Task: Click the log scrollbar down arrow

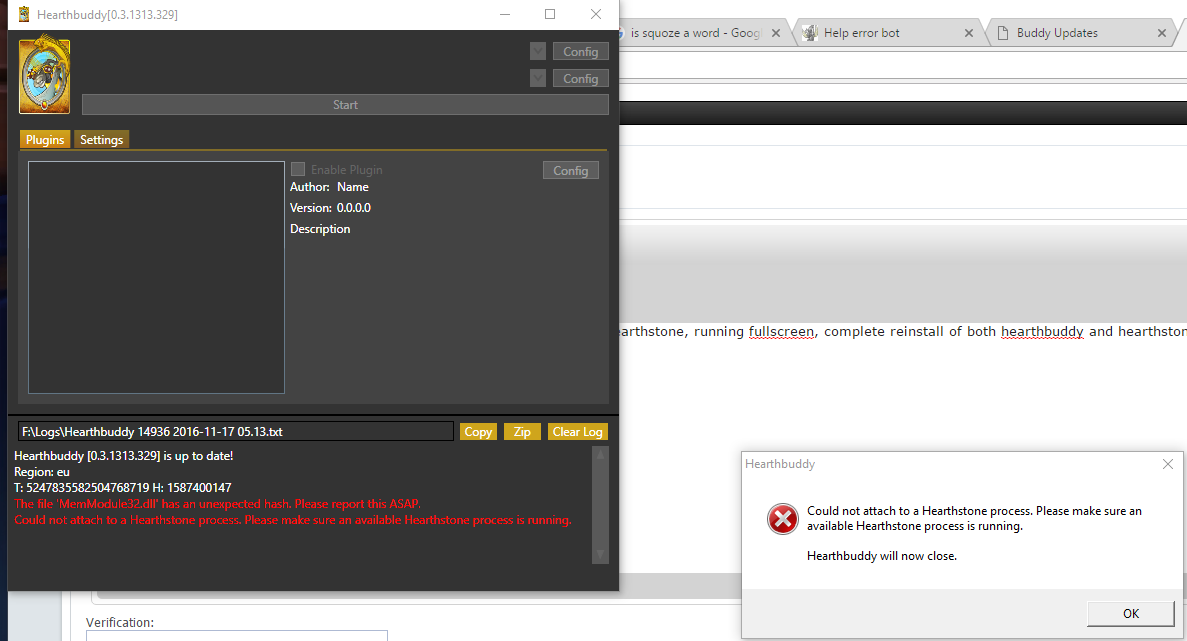Action: click(600, 555)
